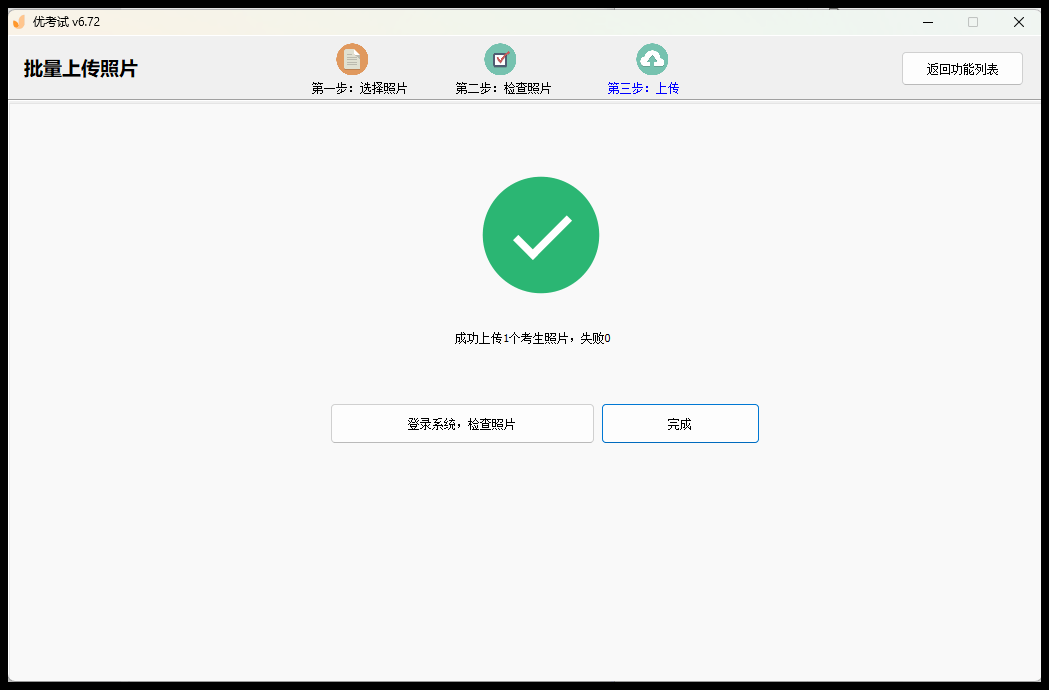This screenshot has height=690, width=1049.
Task: Click the 批量上传照片 page heading
Action: [80, 69]
